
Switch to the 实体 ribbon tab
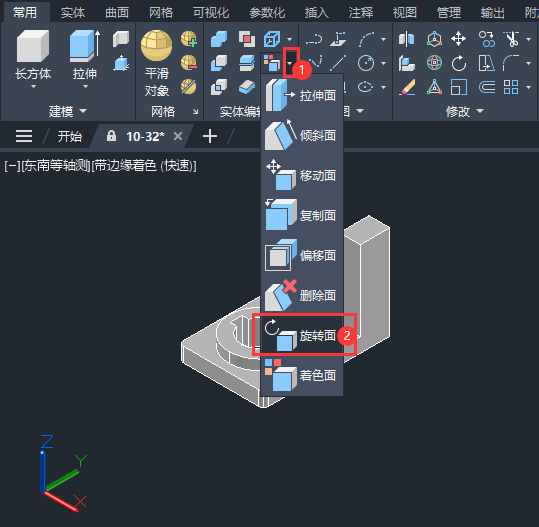pyautogui.click(x=73, y=13)
